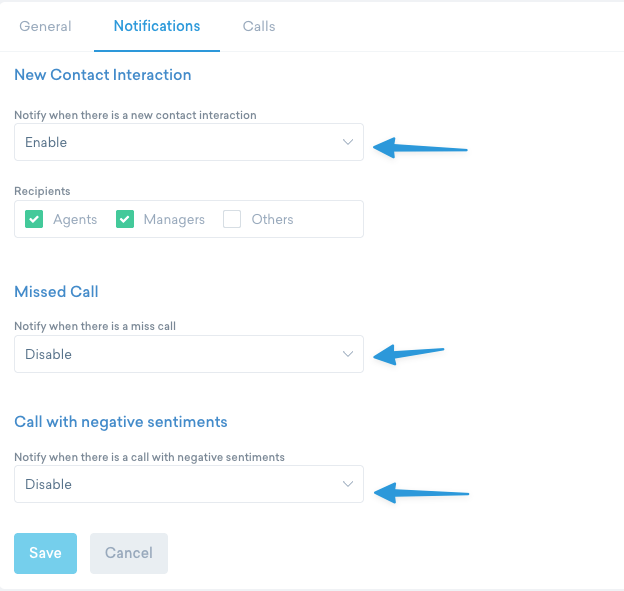Viewport: 624px width, 591px height.
Task: Switch to the General tab
Action: [x=45, y=26]
